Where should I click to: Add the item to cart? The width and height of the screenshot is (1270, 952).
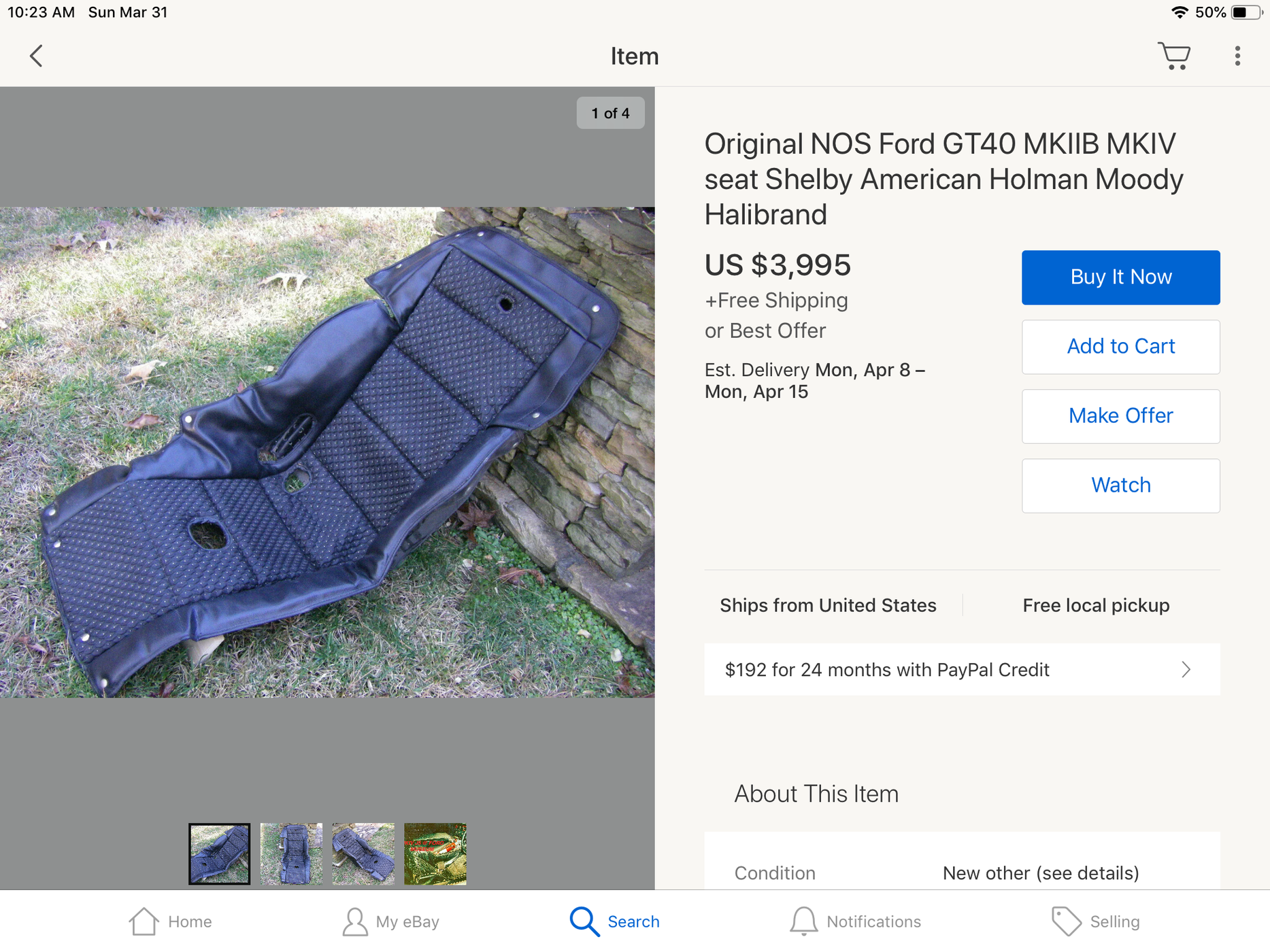coord(1120,347)
